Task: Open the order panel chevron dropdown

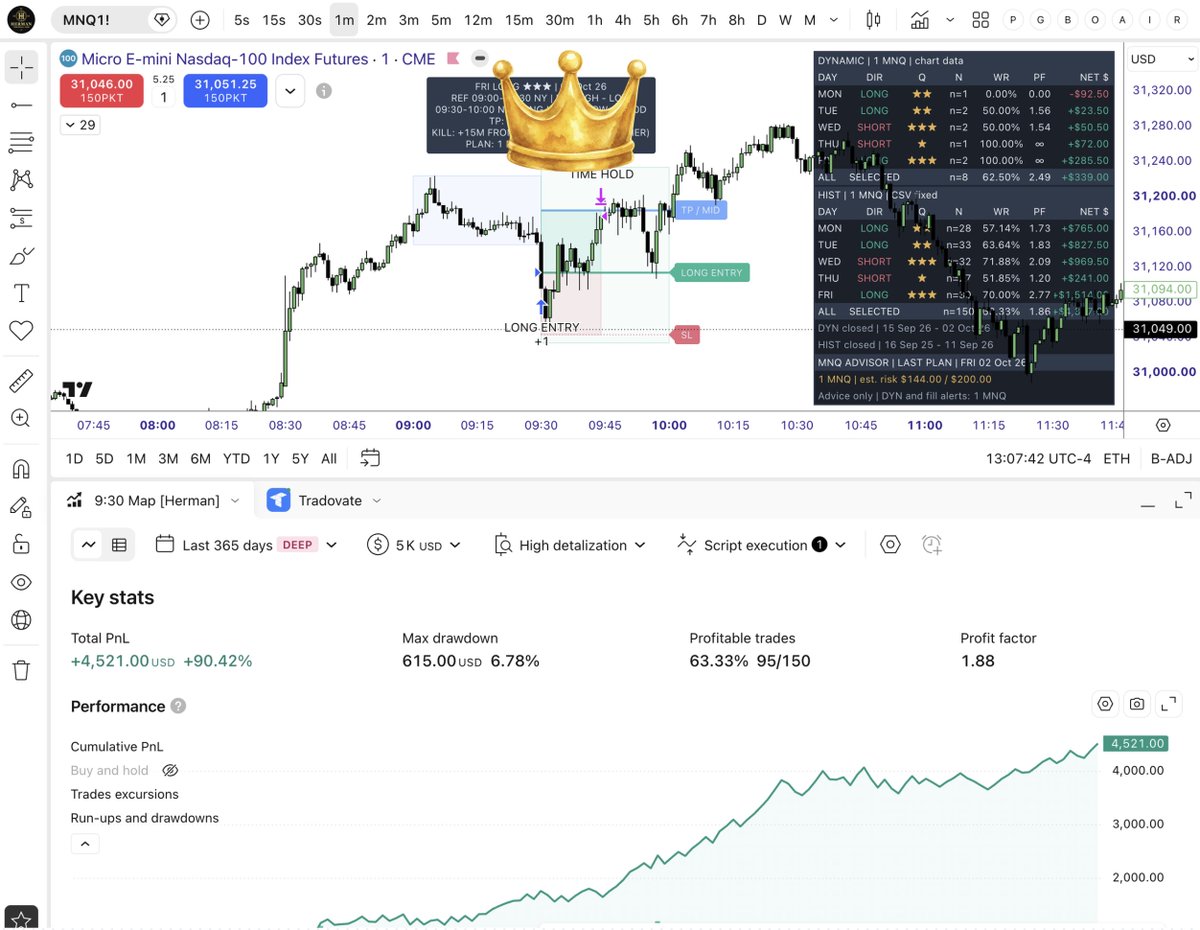Action: click(290, 91)
